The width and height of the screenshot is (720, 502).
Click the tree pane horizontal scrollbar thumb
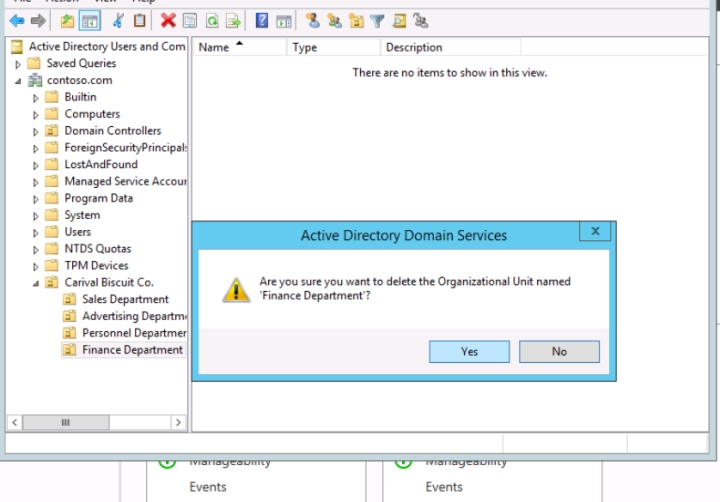[66, 422]
